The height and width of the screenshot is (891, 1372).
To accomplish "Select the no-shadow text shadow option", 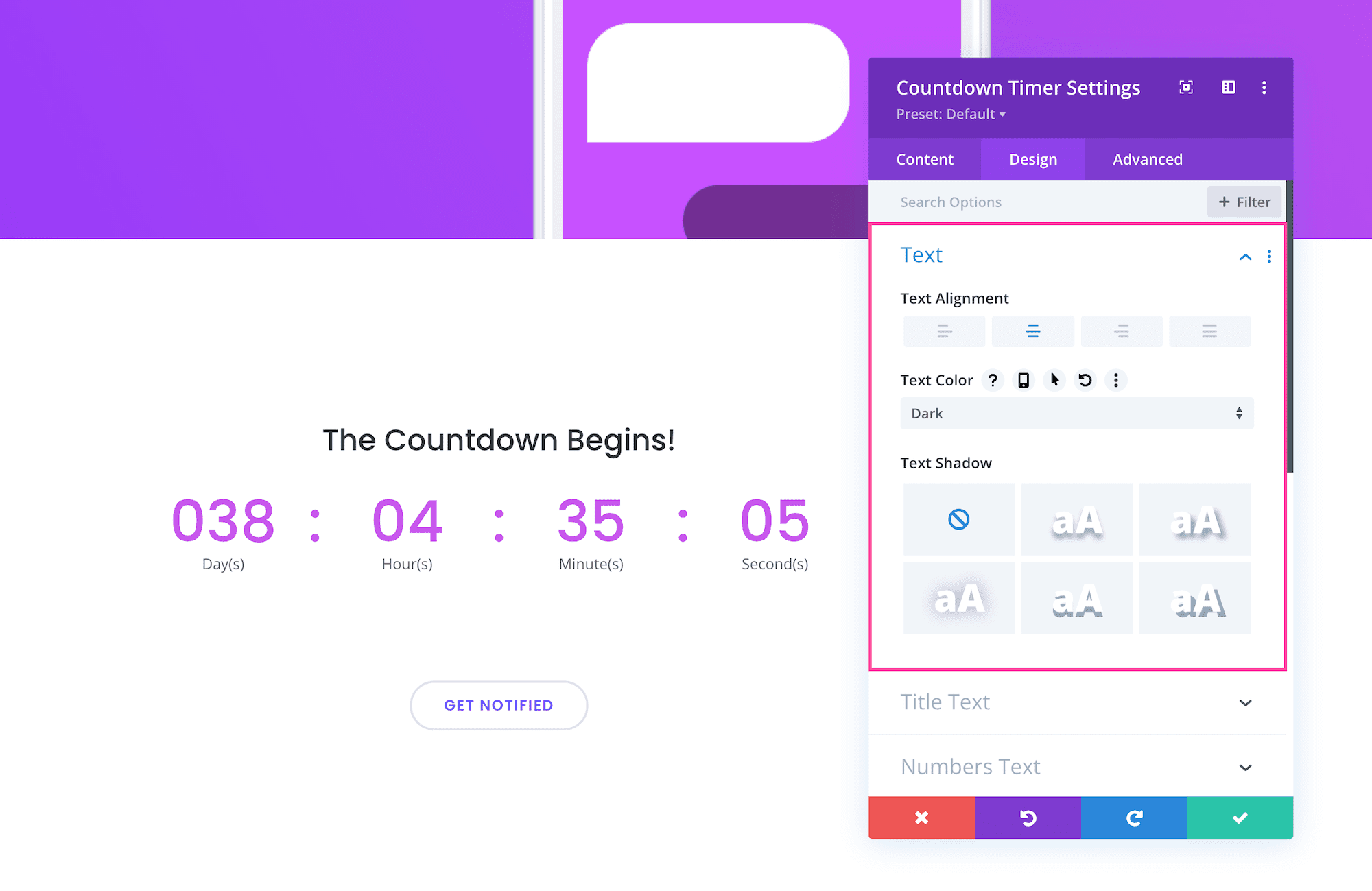I will pos(958,518).
